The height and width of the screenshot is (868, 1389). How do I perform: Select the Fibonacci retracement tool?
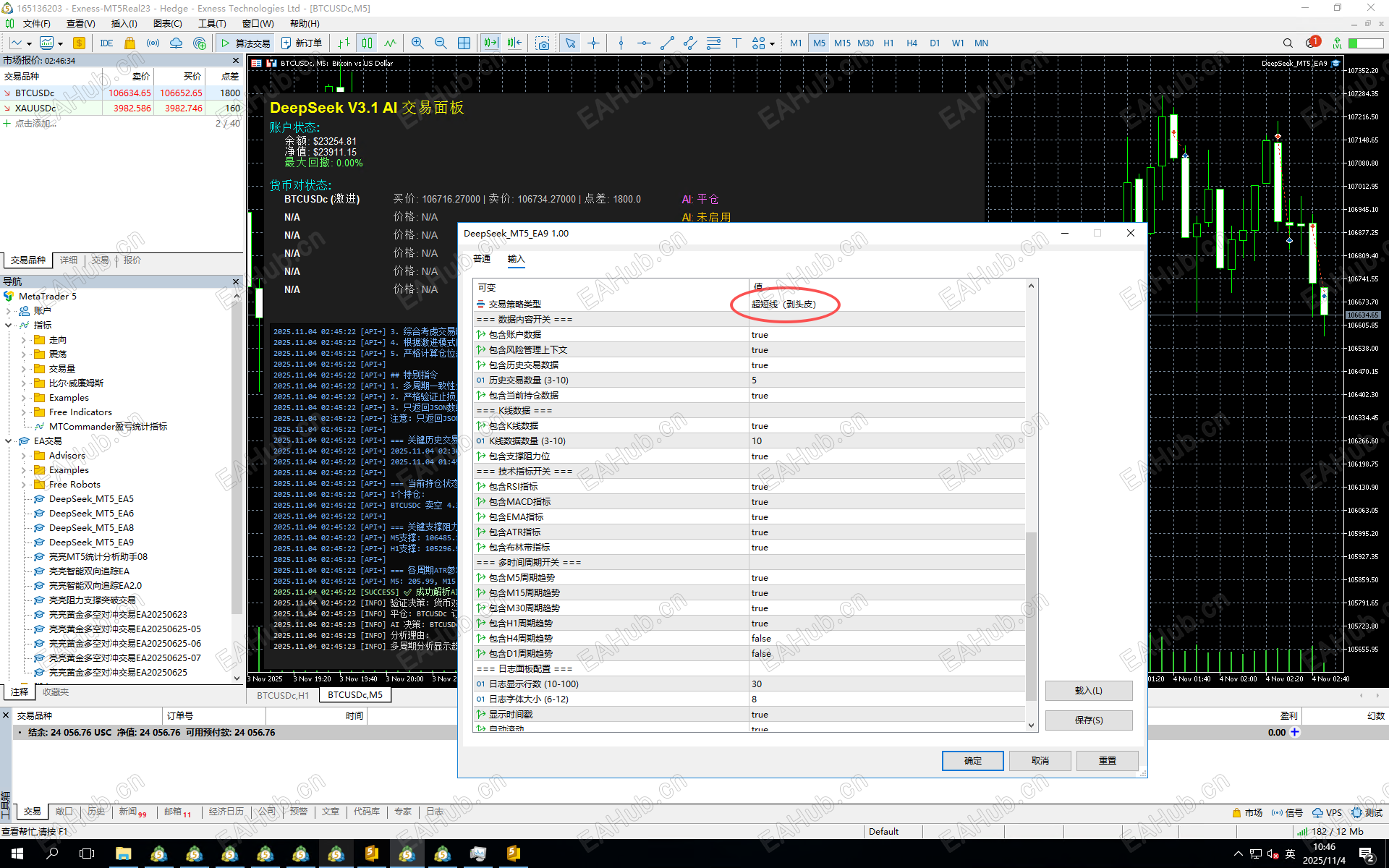[x=713, y=43]
